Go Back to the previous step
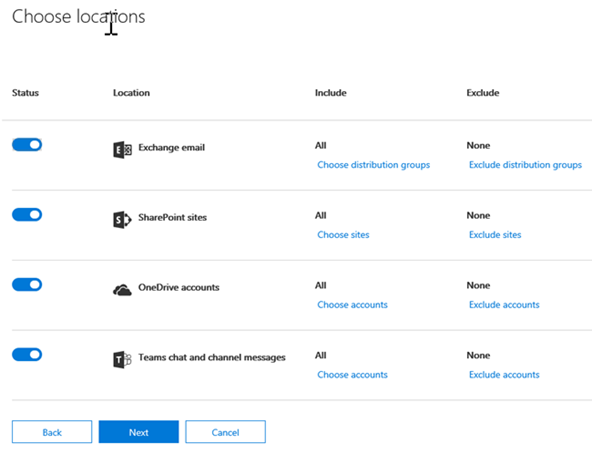The image size is (592, 454). (52, 432)
